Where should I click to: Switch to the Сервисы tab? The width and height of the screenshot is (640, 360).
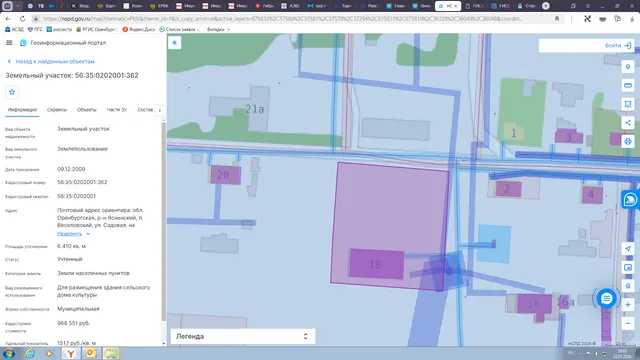pos(57,110)
